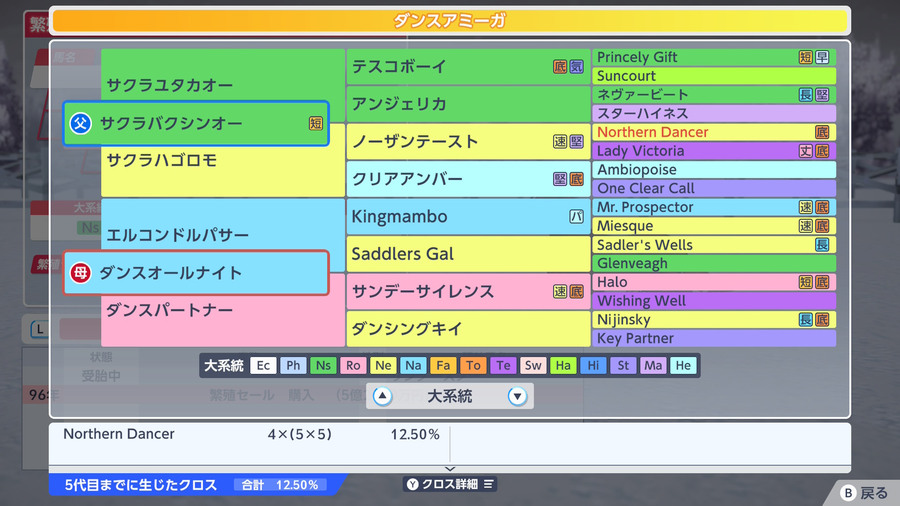Click the 底 trait icon on Miesque
The image size is (900, 506).
(x=822, y=226)
